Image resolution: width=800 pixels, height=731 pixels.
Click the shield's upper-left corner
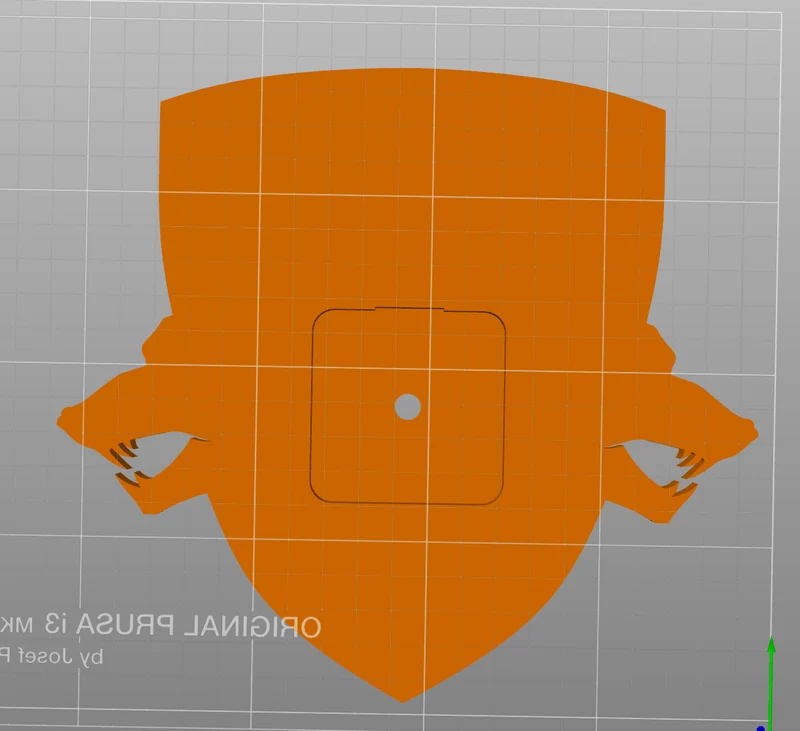click(163, 104)
